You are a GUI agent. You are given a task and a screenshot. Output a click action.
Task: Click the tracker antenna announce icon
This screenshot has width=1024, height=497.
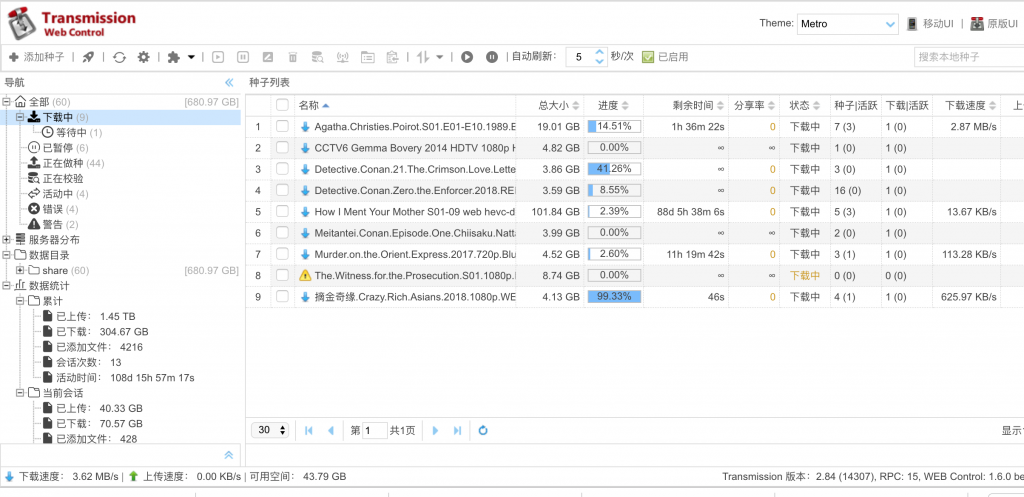tap(342, 57)
